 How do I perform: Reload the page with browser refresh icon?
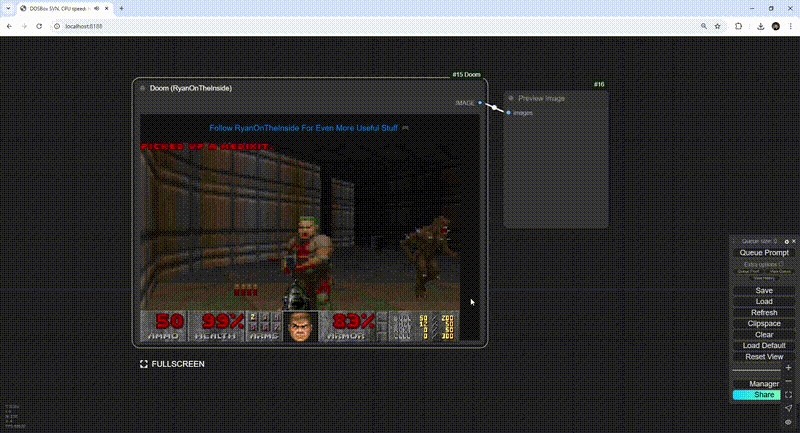click(x=39, y=26)
